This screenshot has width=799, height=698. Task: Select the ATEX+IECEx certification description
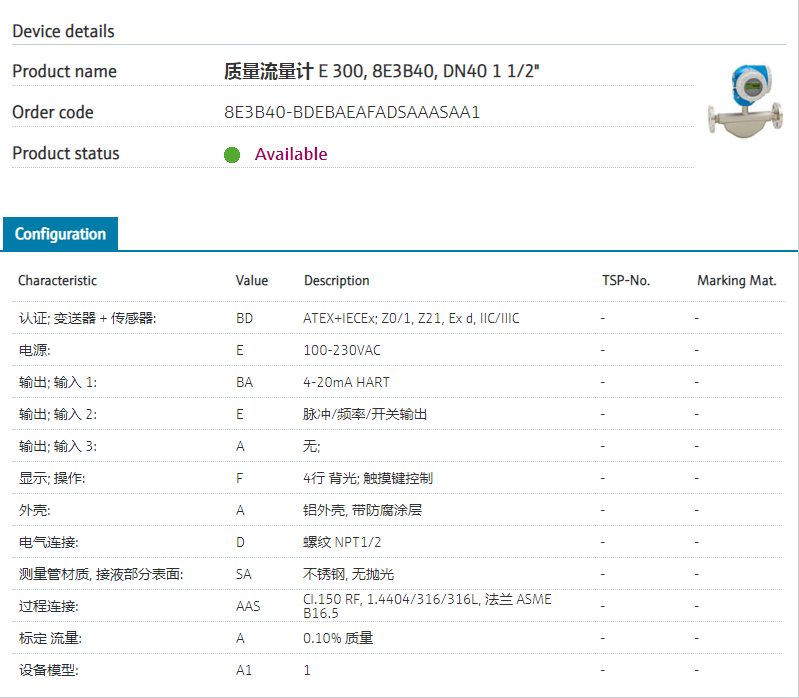point(411,318)
